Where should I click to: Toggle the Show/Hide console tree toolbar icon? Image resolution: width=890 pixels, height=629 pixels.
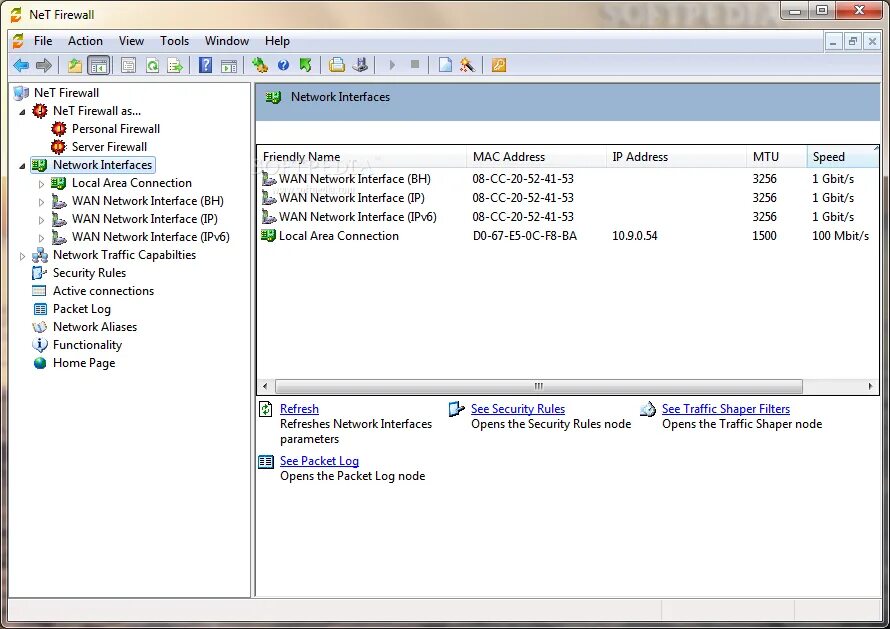pos(99,65)
